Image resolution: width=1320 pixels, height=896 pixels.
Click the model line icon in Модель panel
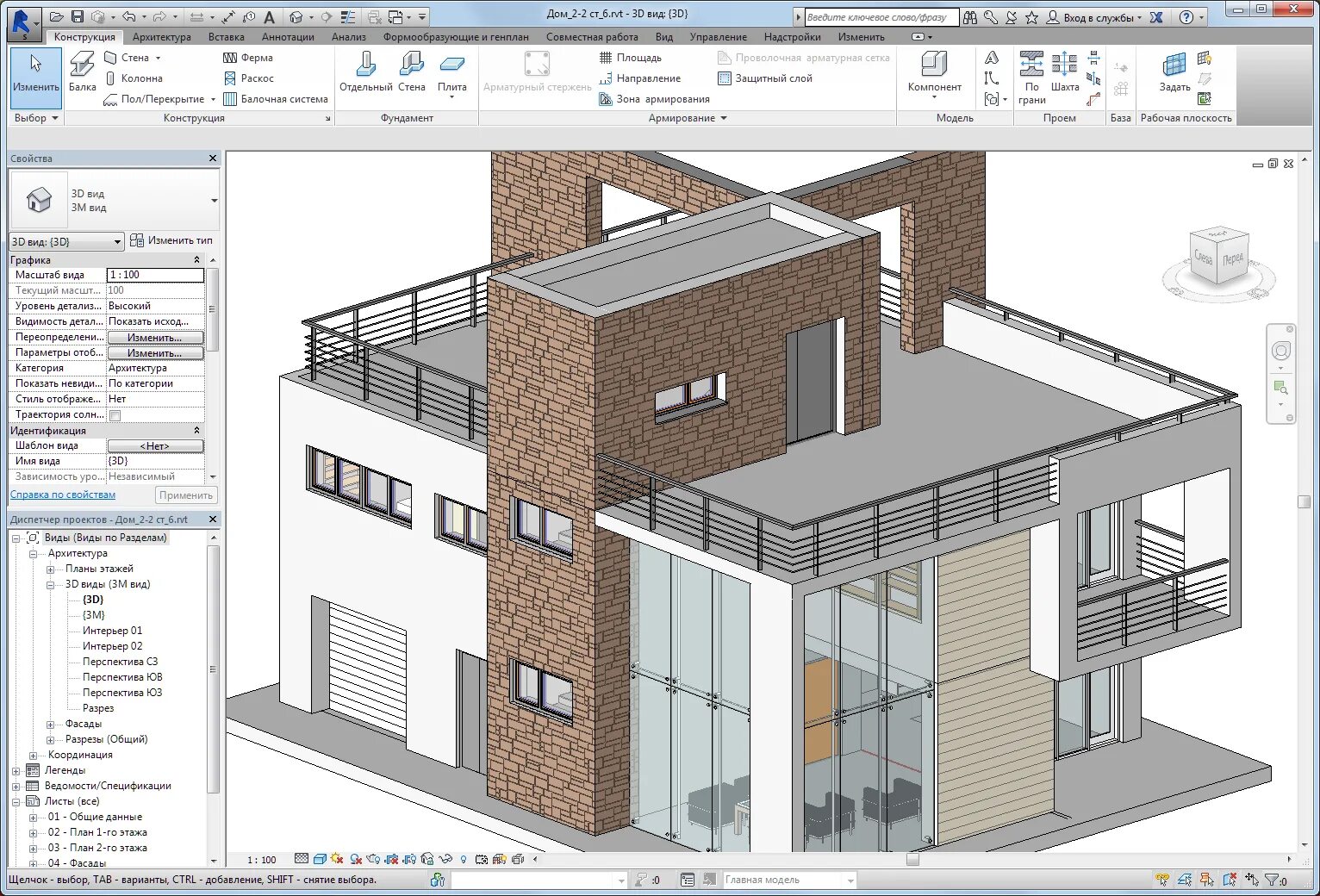click(x=992, y=78)
